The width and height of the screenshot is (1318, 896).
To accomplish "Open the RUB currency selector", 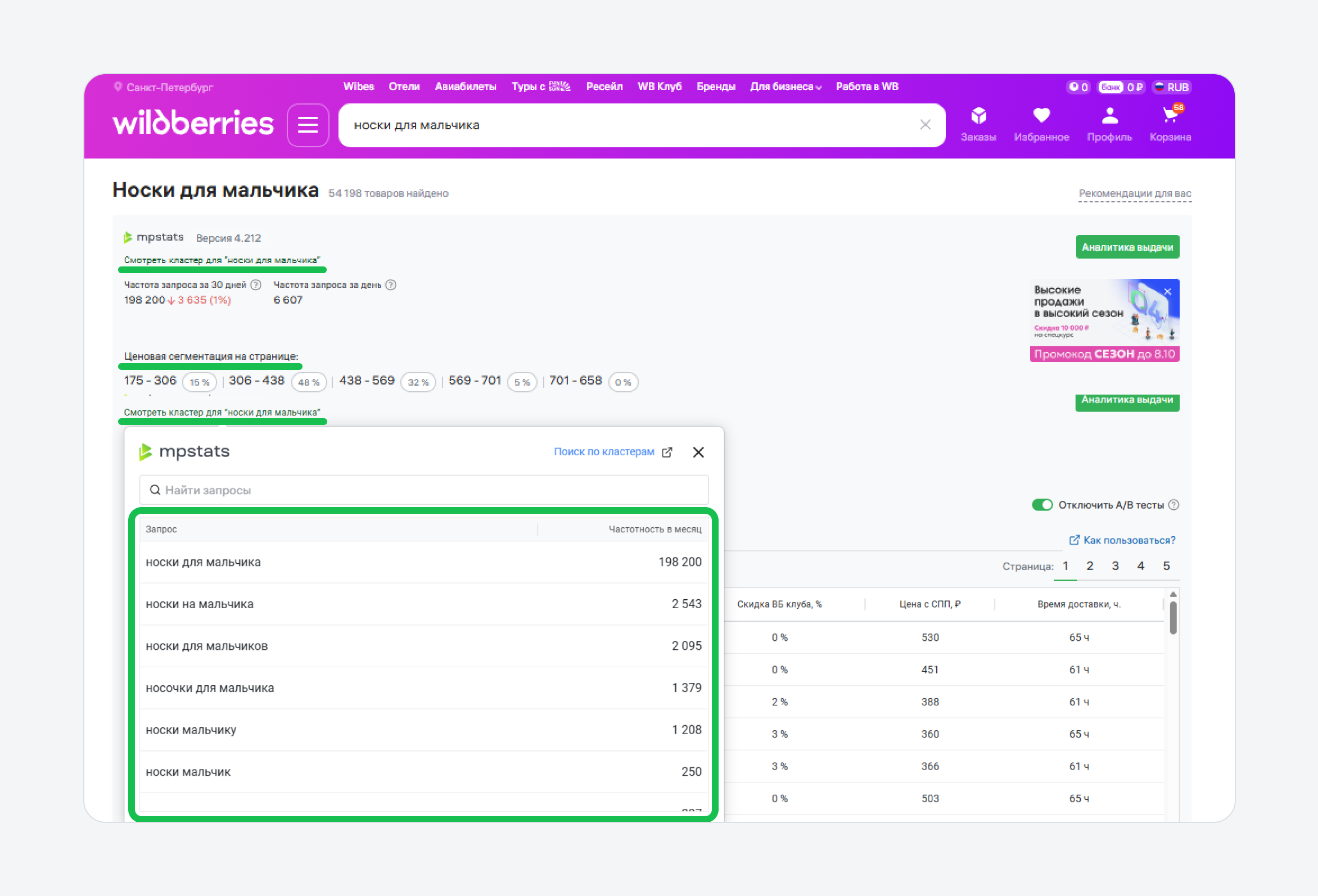I will pos(1172,87).
